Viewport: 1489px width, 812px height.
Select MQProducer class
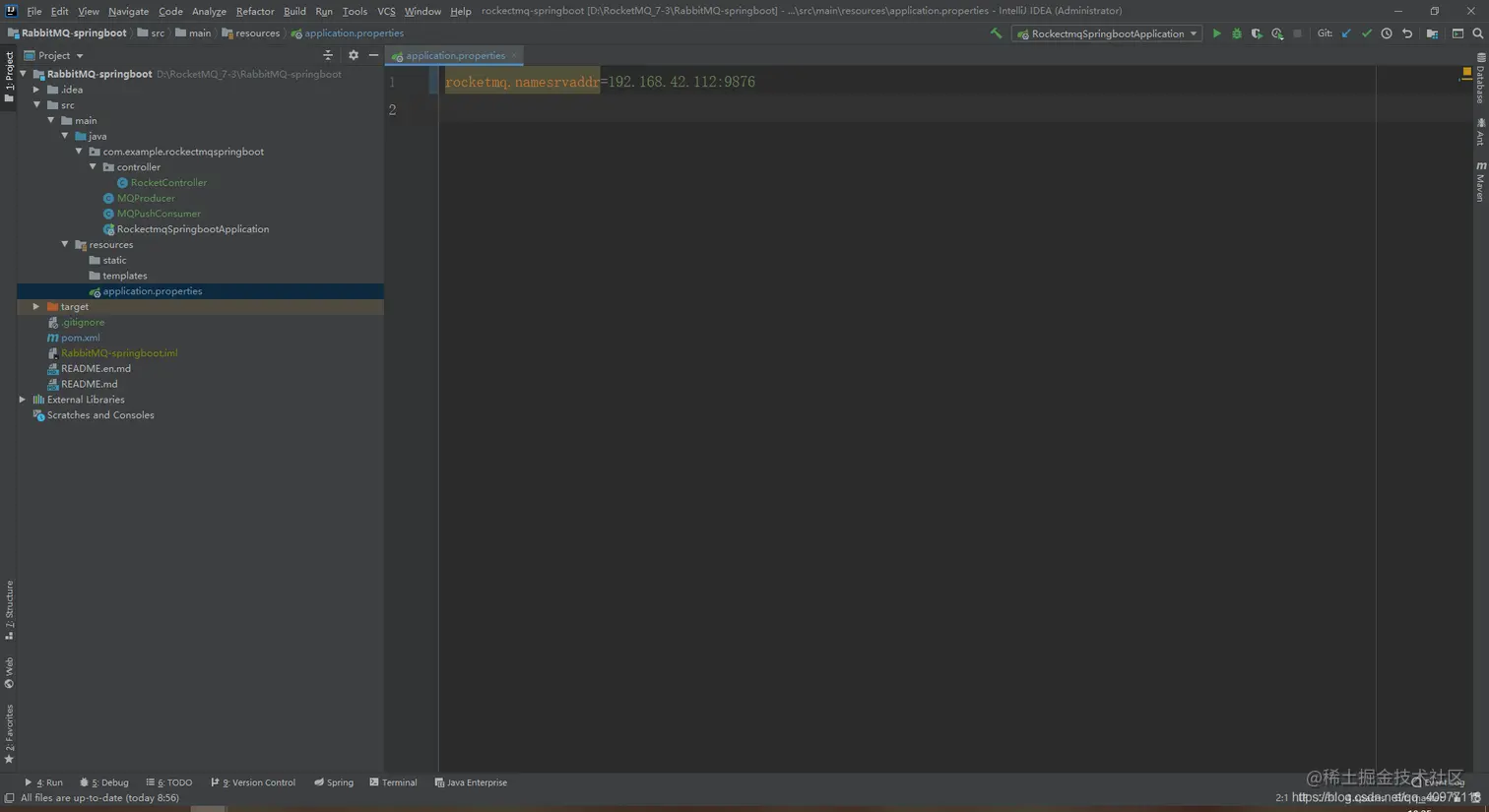(146, 198)
